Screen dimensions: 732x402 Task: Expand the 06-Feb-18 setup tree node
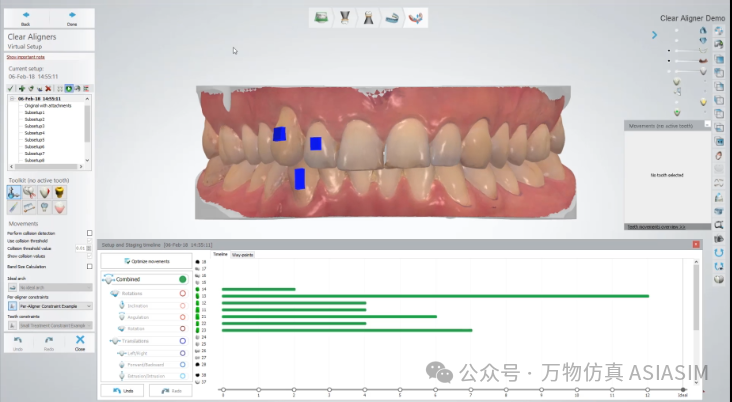pos(10,99)
